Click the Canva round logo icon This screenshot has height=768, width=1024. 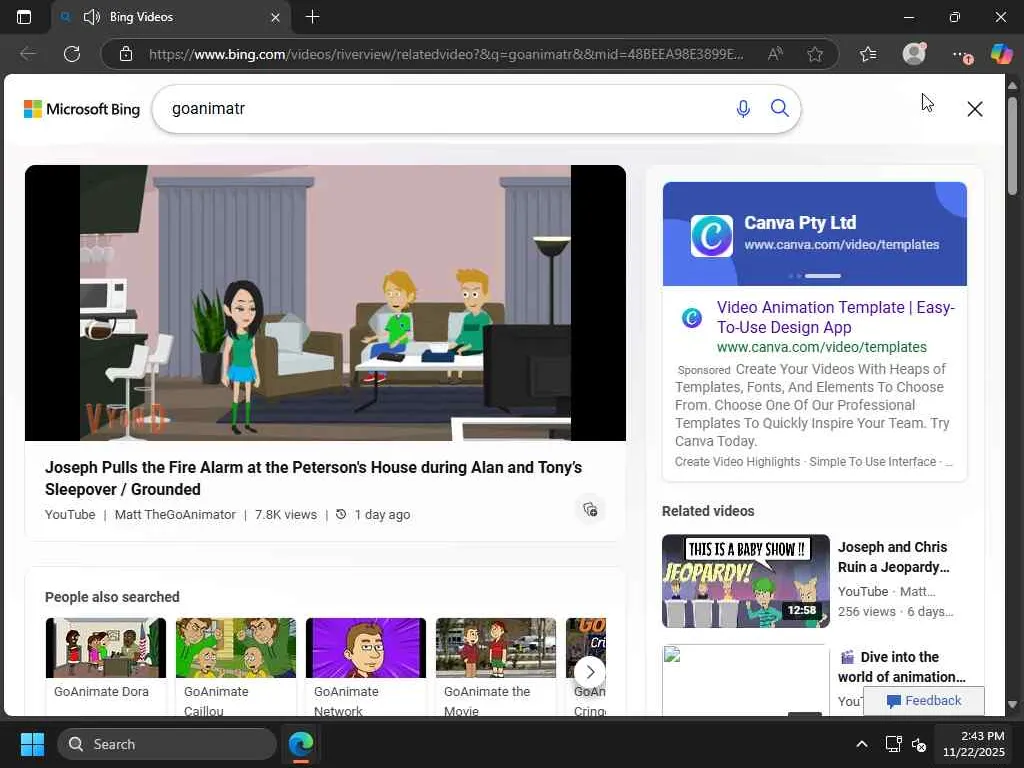(x=692, y=317)
